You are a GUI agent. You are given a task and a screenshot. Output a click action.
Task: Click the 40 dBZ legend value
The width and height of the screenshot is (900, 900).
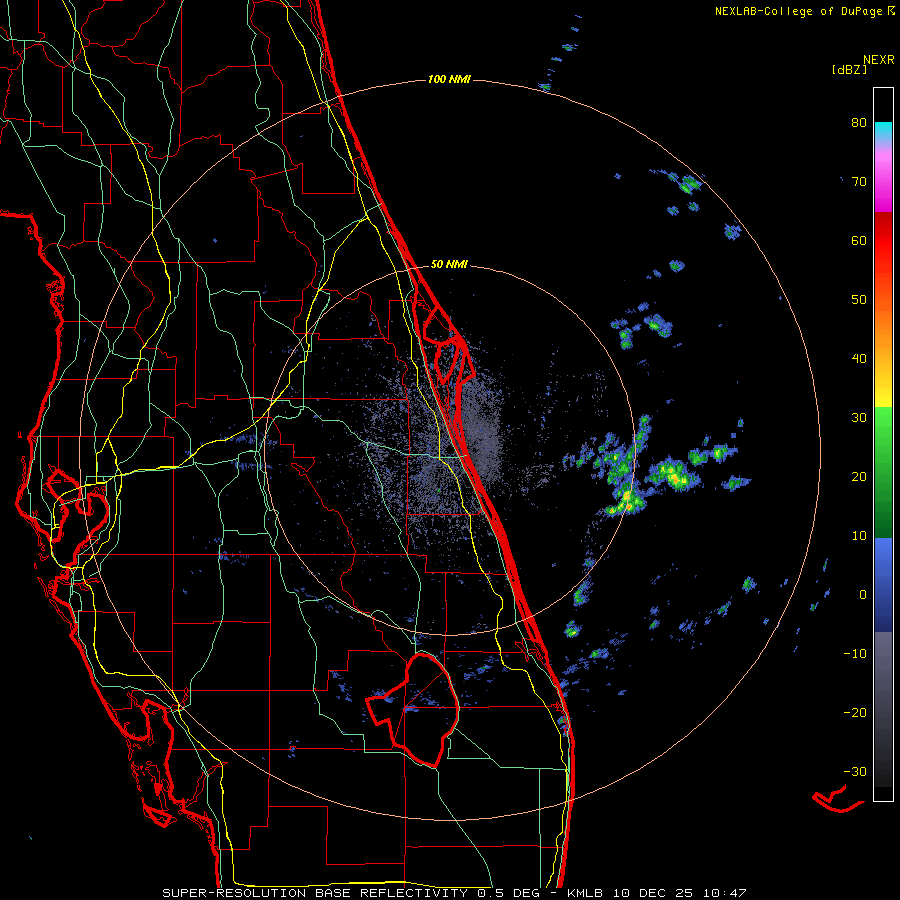[x=859, y=359]
